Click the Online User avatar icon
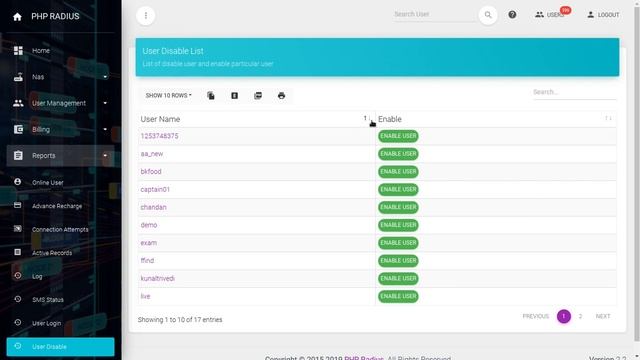The height and width of the screenshot is (360, 640). coord(18,182)
